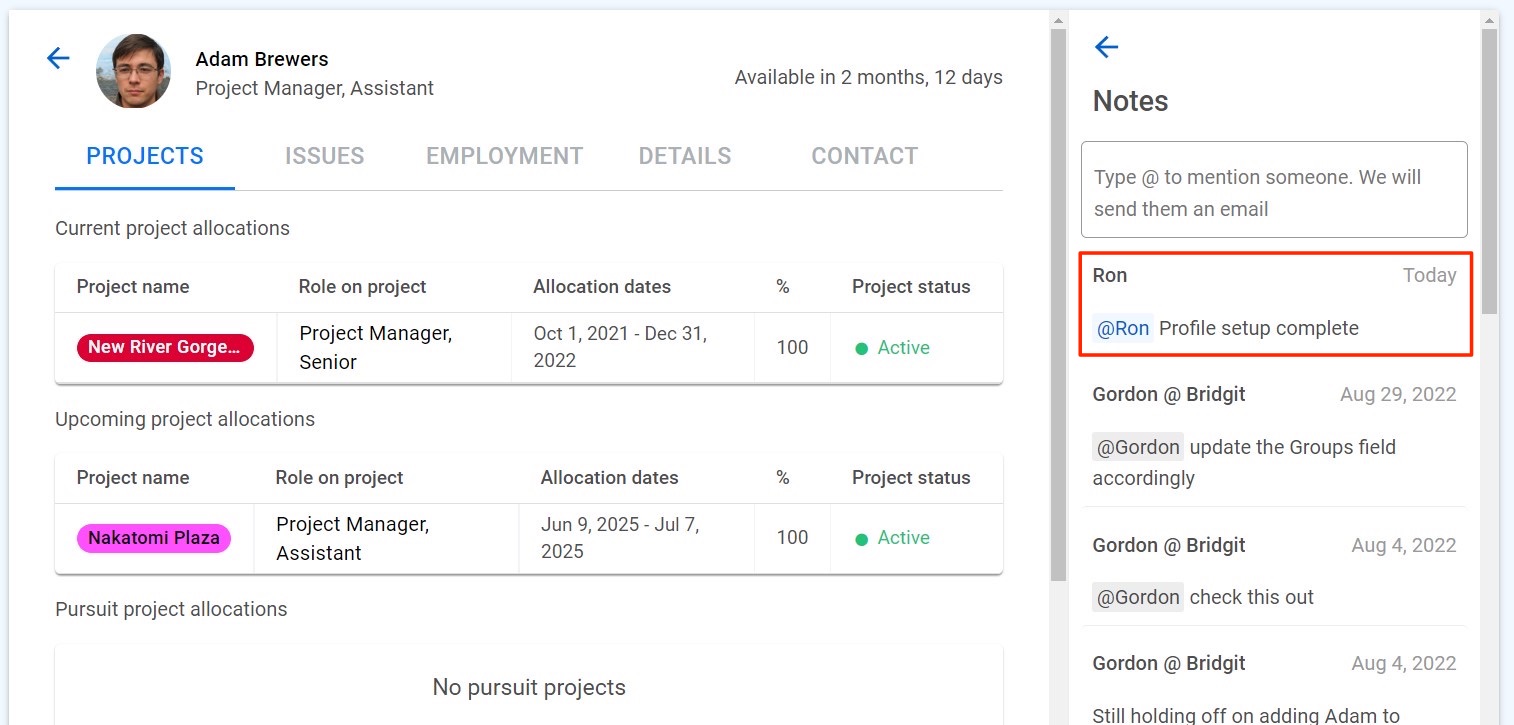
Task: Click 'Project status' header in current allocations table
Action: (911, 287)
